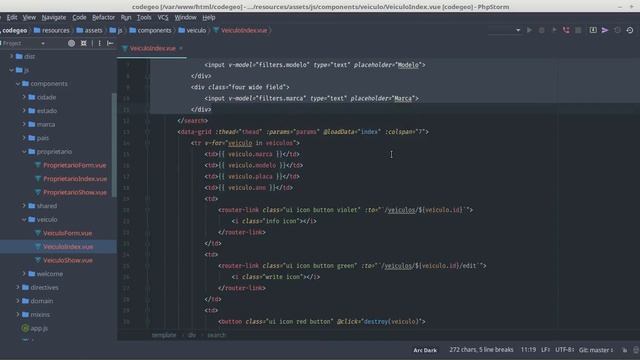Collapse the veiculo folder in tree
The width and height of the screenshot is (640, 360).
24,220
